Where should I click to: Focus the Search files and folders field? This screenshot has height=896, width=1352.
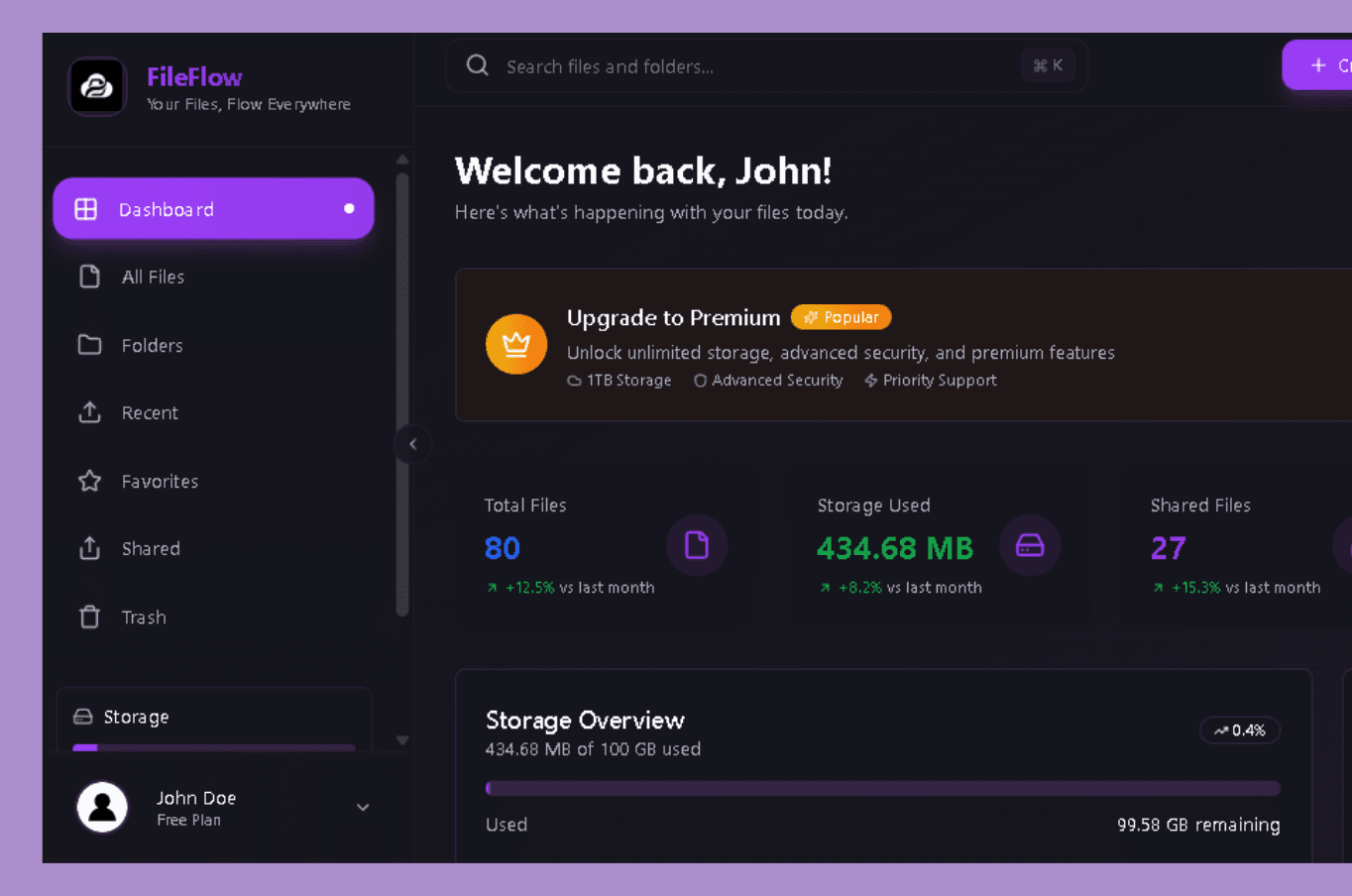click(767, 66)
